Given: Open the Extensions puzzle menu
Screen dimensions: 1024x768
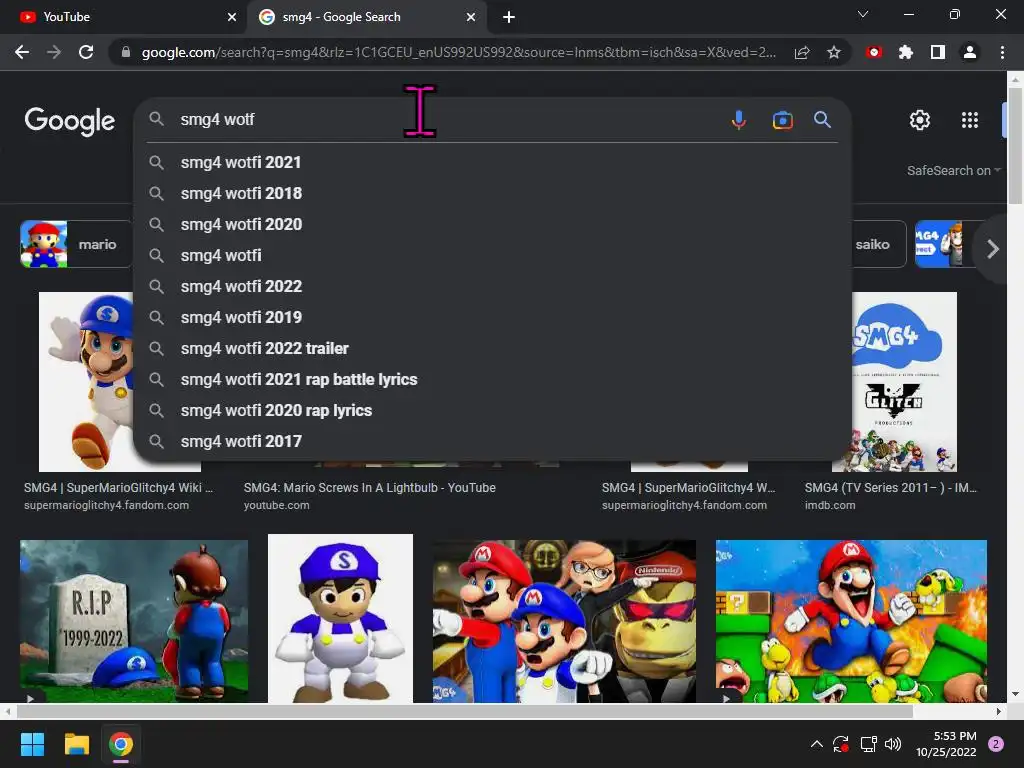Looking at the screenshot, I should 906,52.
